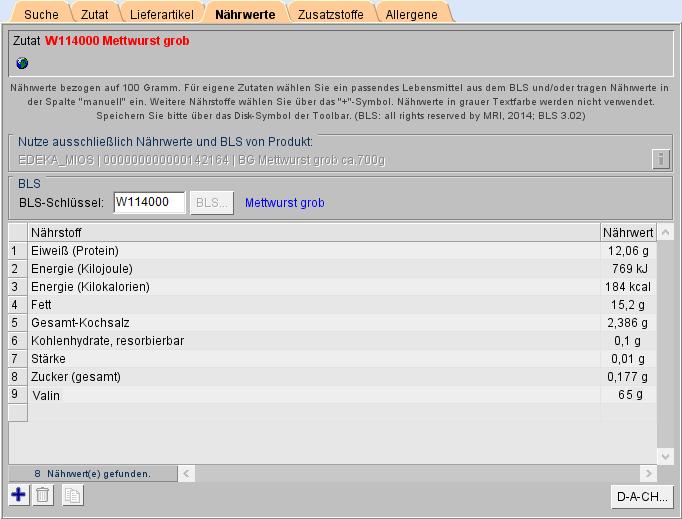Image resolution: width=682 pixels, height=519 pixels.
Task: Click the EDEKA_MIOS product text
Action: coord(201,160)
